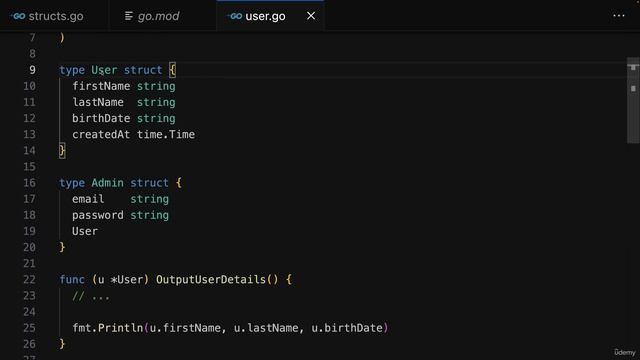Click the Go file icon on user.go
Image resolution: width=640 pixels, height=360 pixels.
(235, 16)
